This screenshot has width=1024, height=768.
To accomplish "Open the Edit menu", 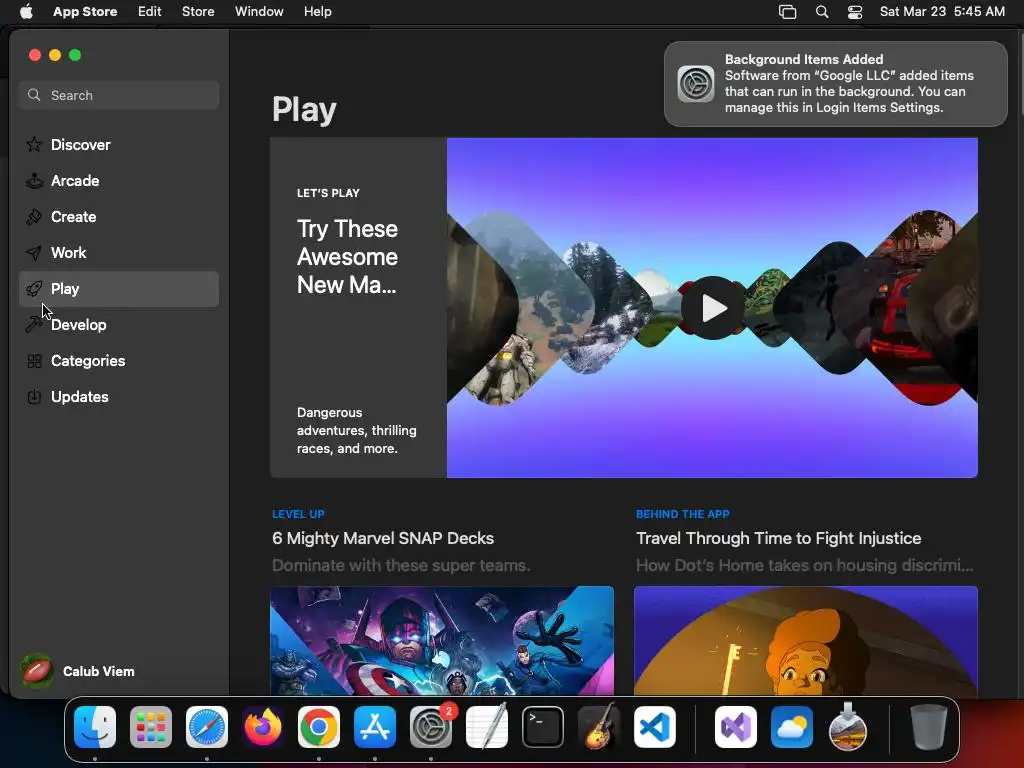I will (150, 11).
